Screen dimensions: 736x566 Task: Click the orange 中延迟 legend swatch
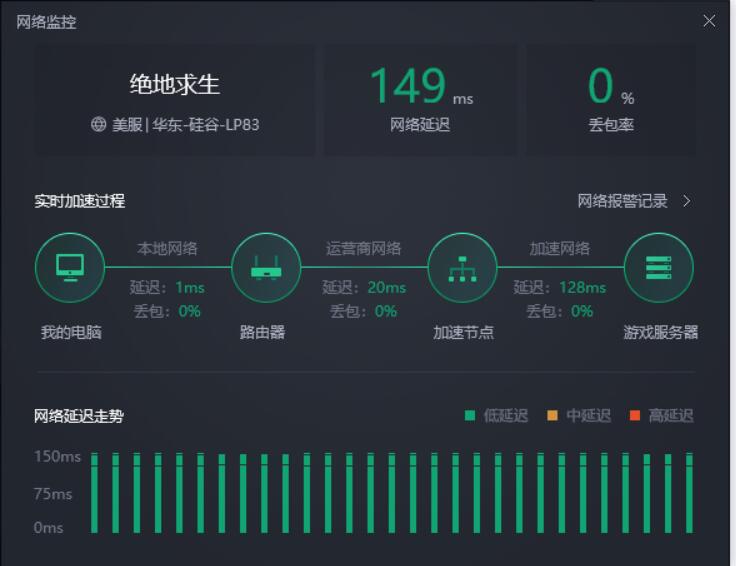[x=552, y=415]
